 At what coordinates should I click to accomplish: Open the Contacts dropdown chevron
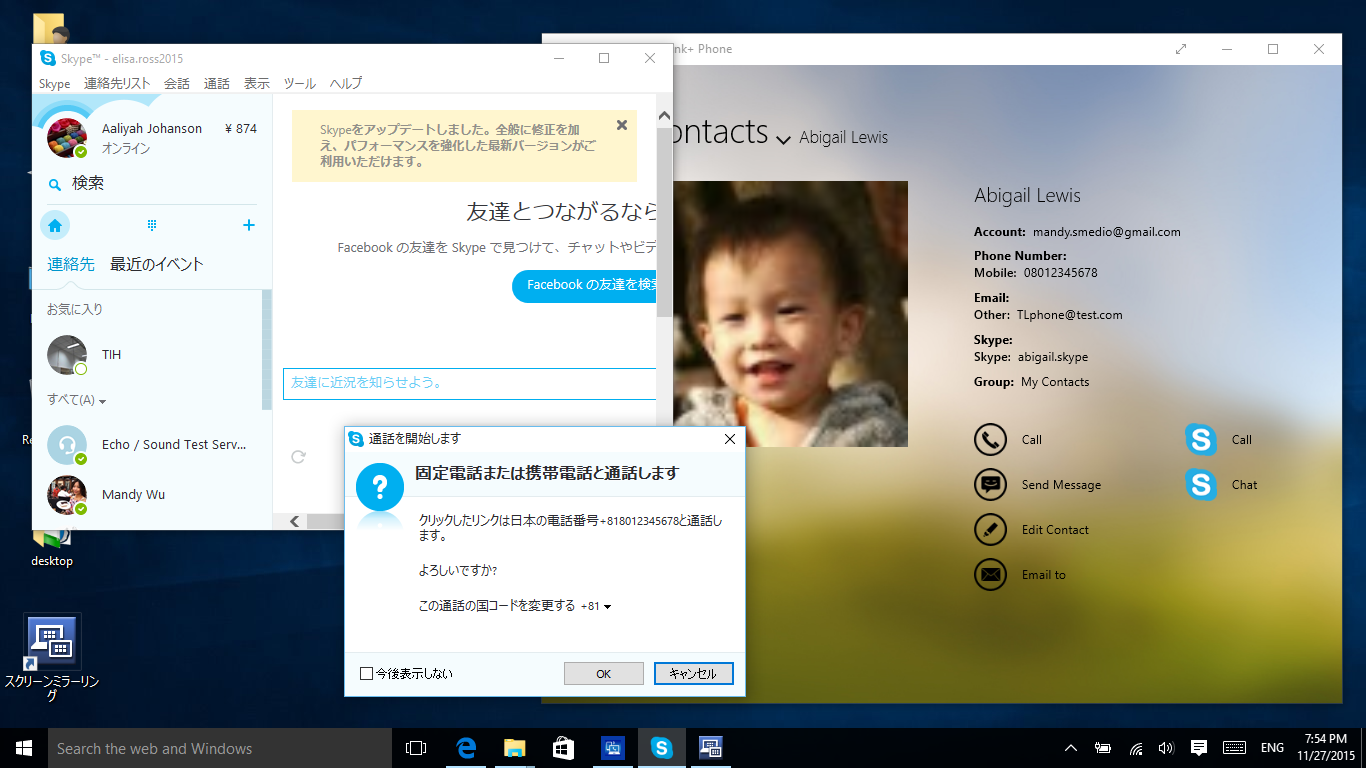coord(783,138)
